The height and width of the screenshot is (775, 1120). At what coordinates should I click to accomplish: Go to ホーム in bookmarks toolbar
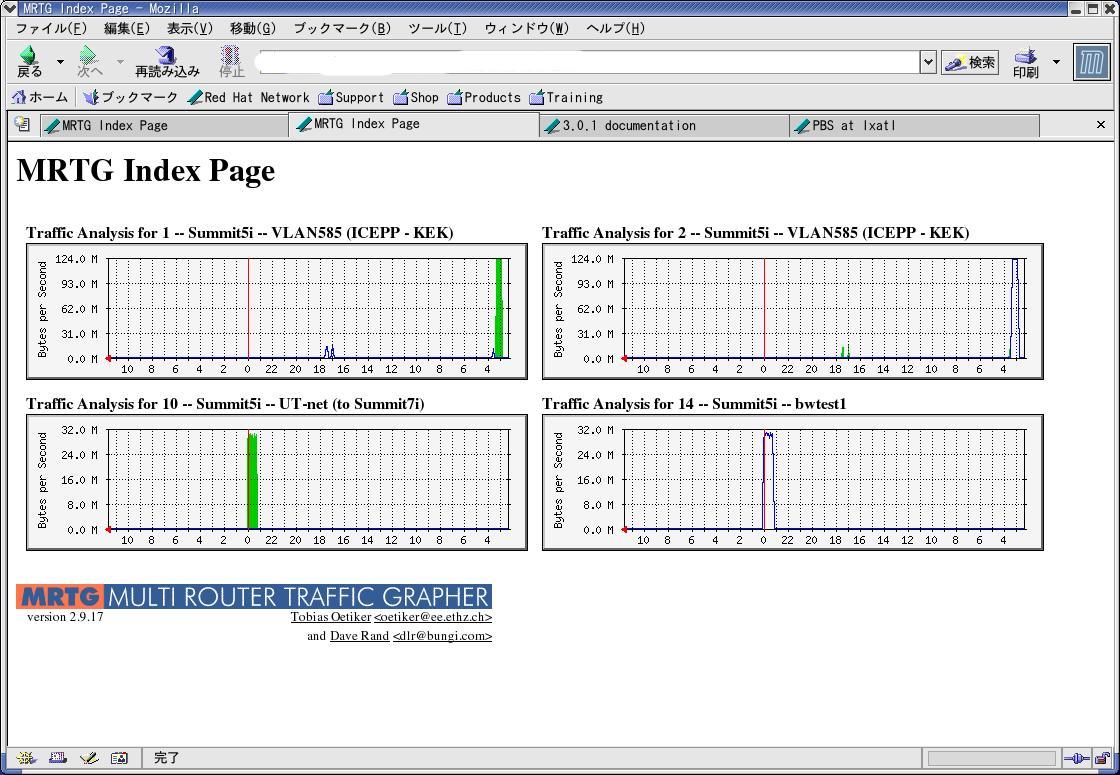40,97
